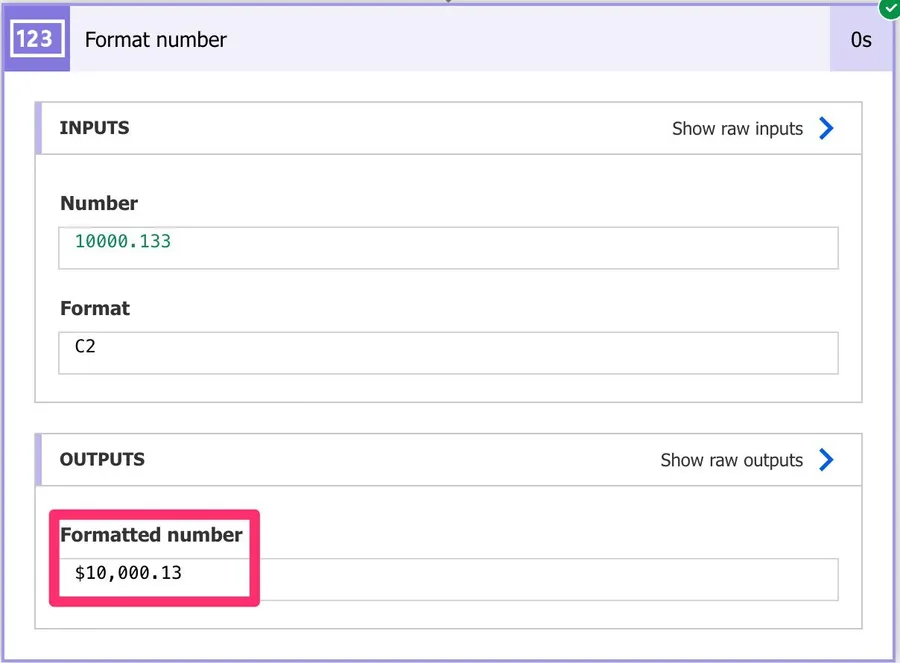The height and width of the screenshot is (663, 900).
Task: Open the Show raw inputs link
Action: pyautogui.click(x=737, y=128)
